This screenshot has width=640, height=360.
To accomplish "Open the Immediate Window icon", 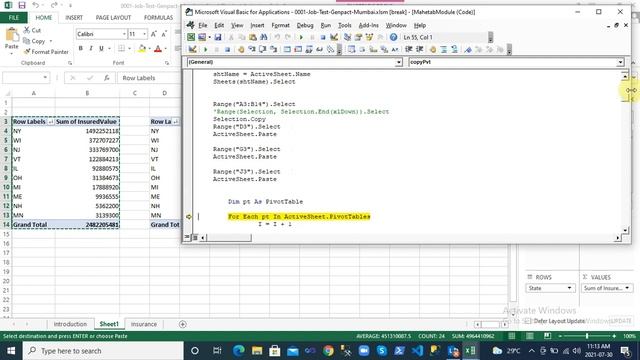I will [298, 49].
